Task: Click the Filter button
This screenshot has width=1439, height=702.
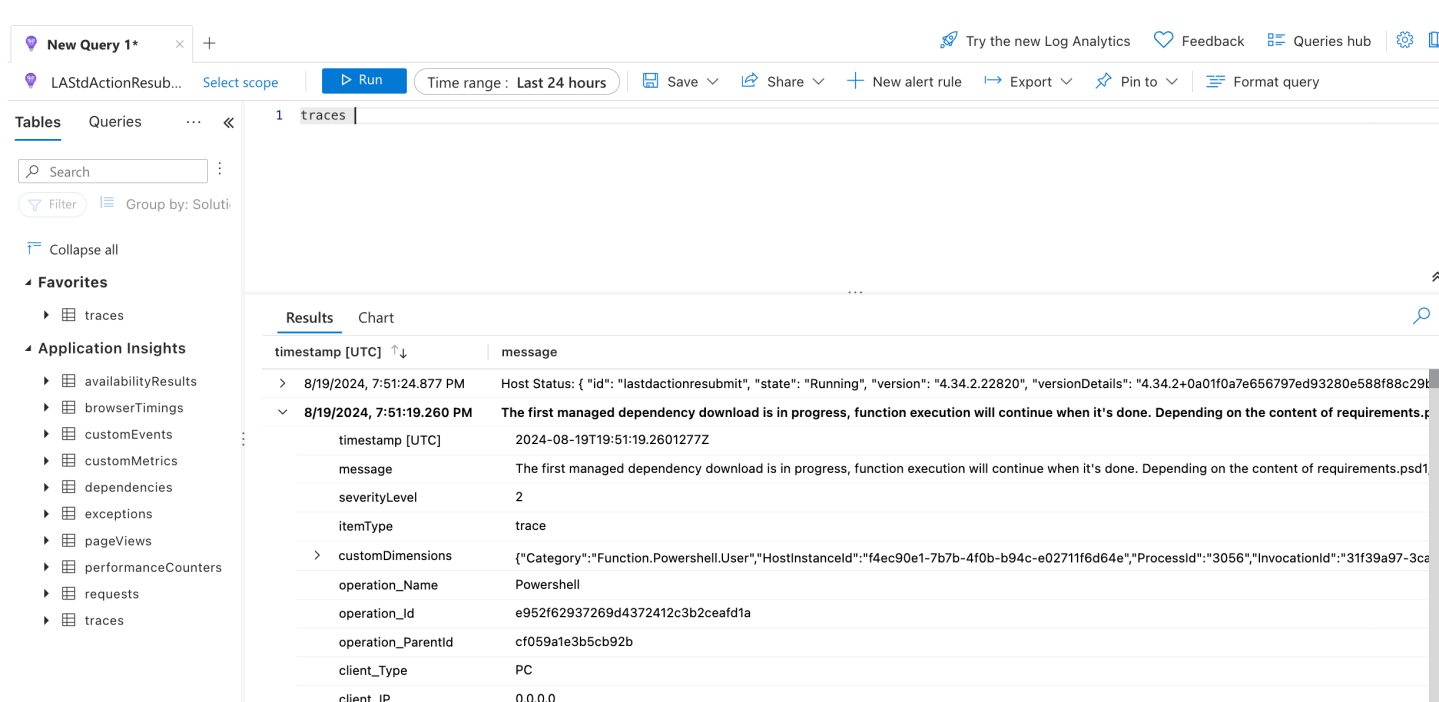Action: 52,204
